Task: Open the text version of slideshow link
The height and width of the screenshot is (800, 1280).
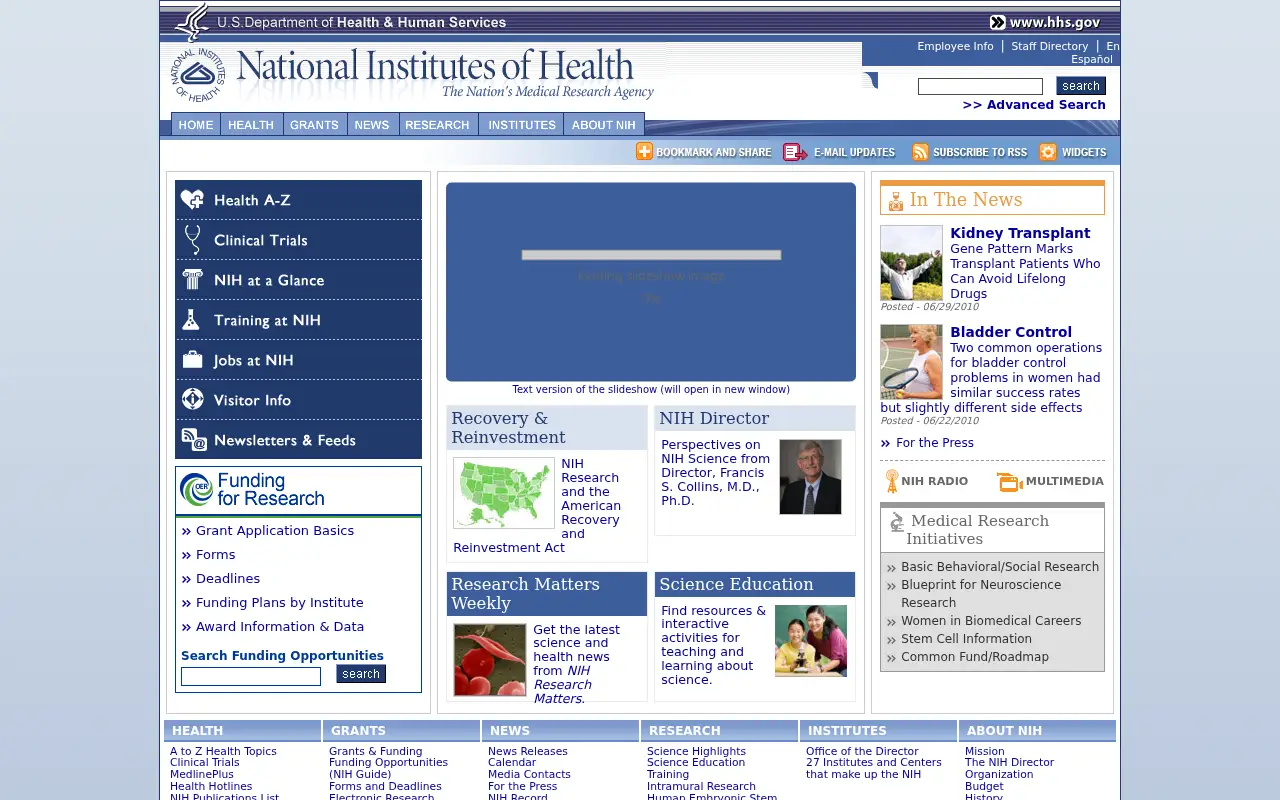Action: click(x=651, y=390)
